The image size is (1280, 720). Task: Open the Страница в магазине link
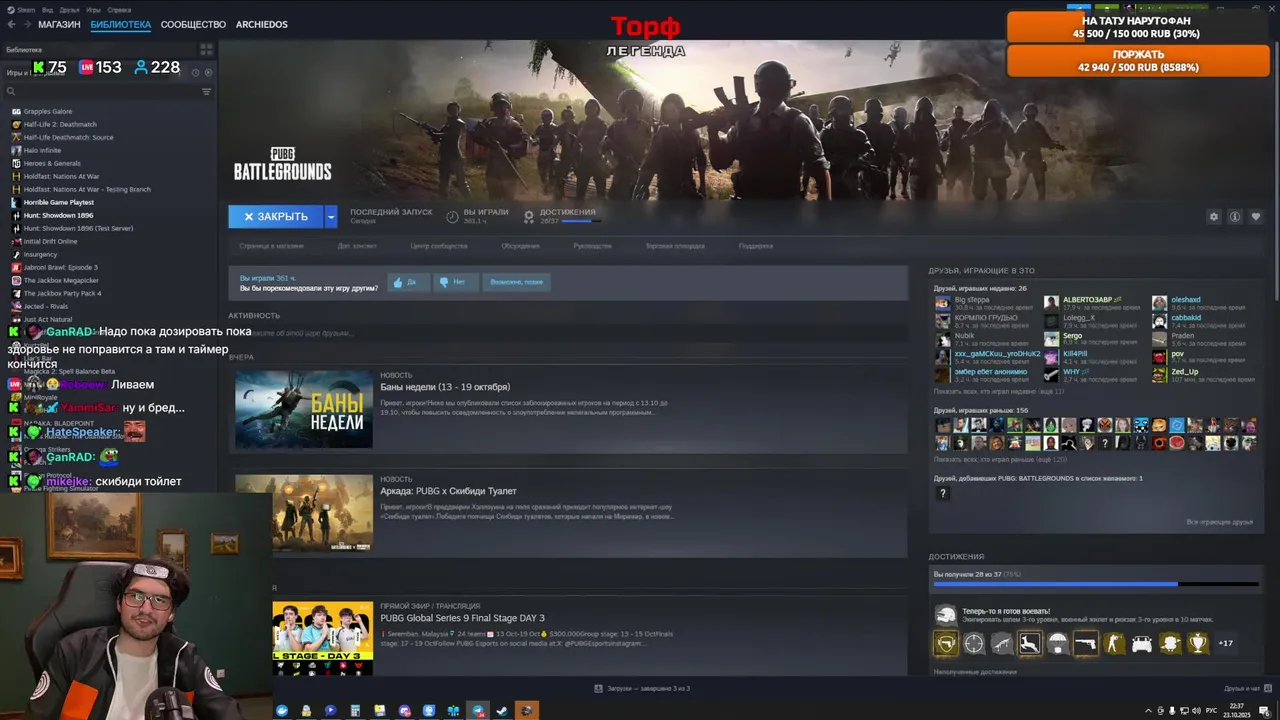coord(271,246)
